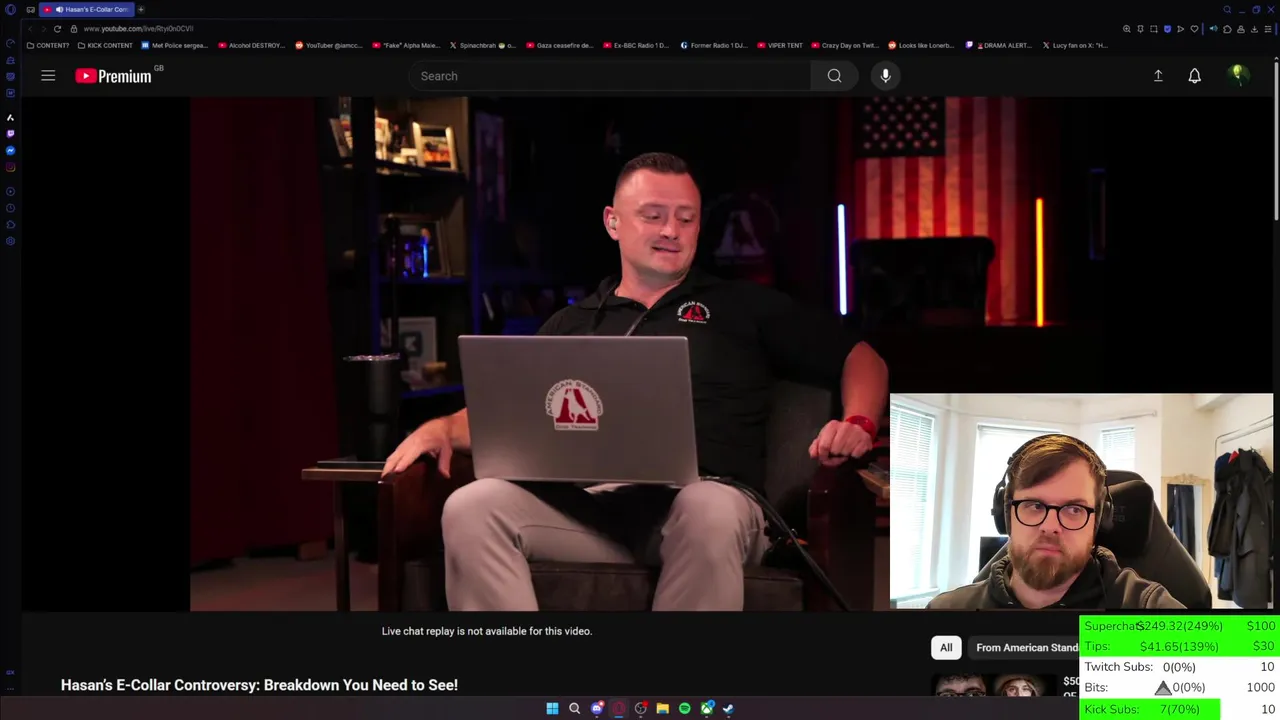
Task: Open the CONTENT? bookmarks folder
Action: (48, 45)
